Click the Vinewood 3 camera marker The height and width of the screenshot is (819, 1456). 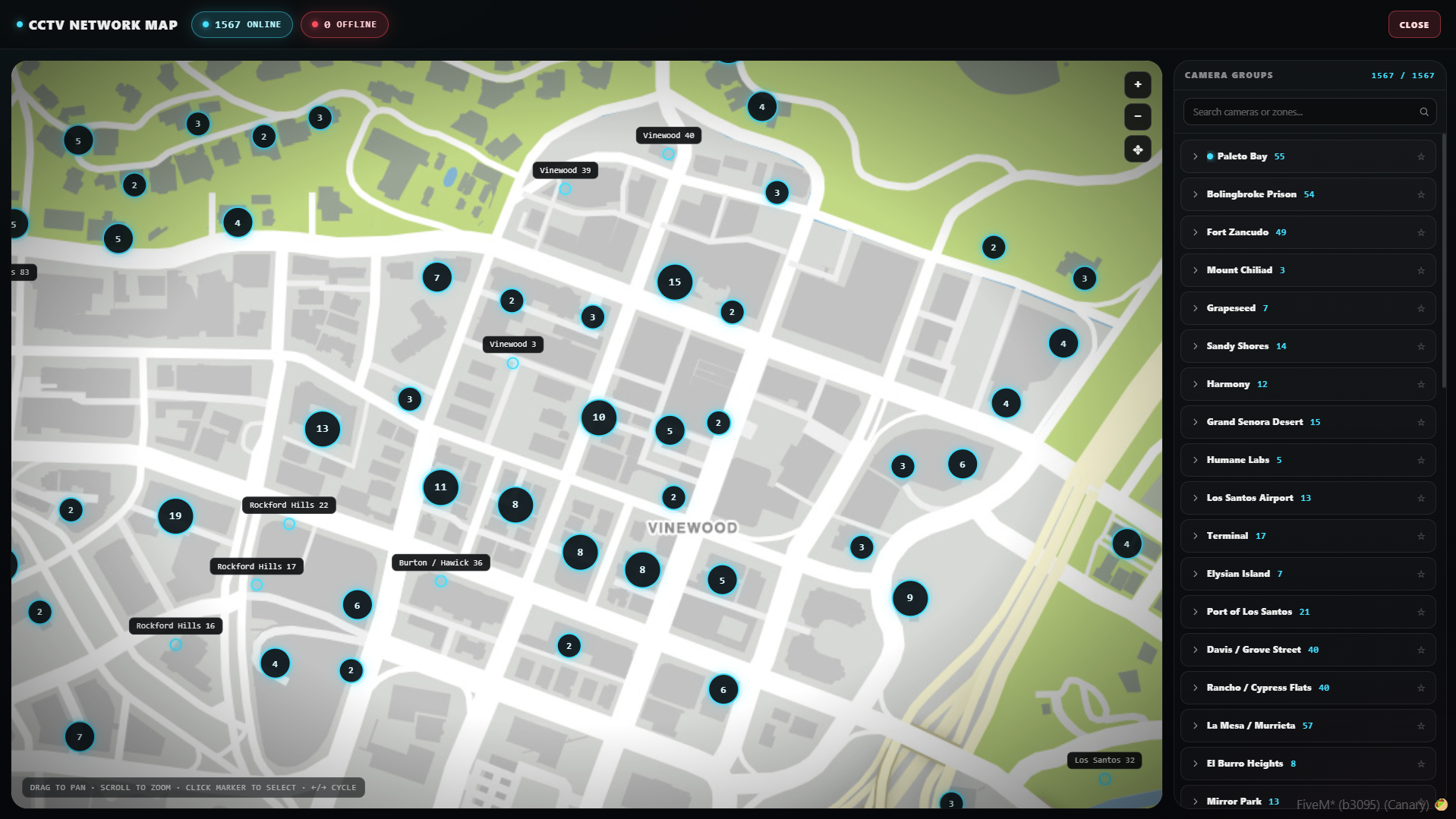(x=512, y=364)
